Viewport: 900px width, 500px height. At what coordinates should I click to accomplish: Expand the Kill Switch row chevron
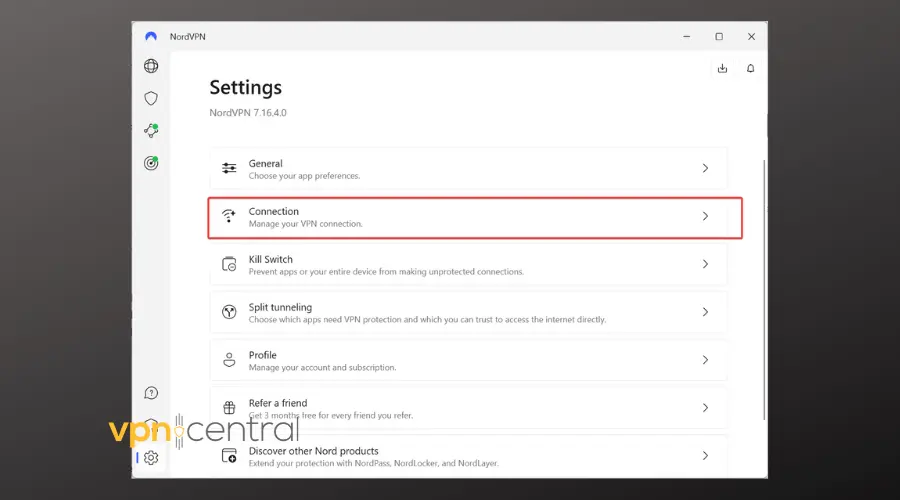705,264
